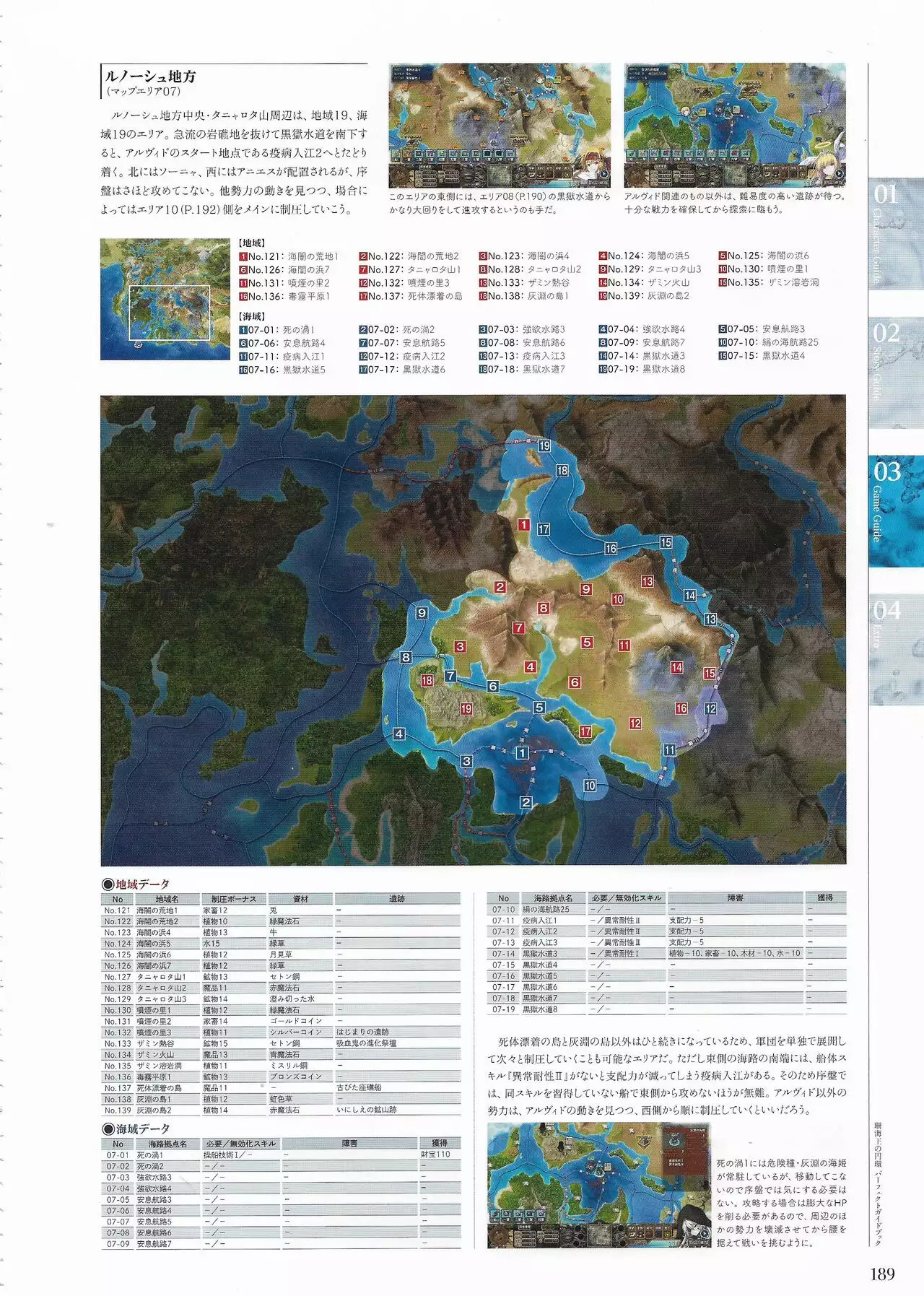Select blue sea marker 9 on the large map

[x=422, y=613]
